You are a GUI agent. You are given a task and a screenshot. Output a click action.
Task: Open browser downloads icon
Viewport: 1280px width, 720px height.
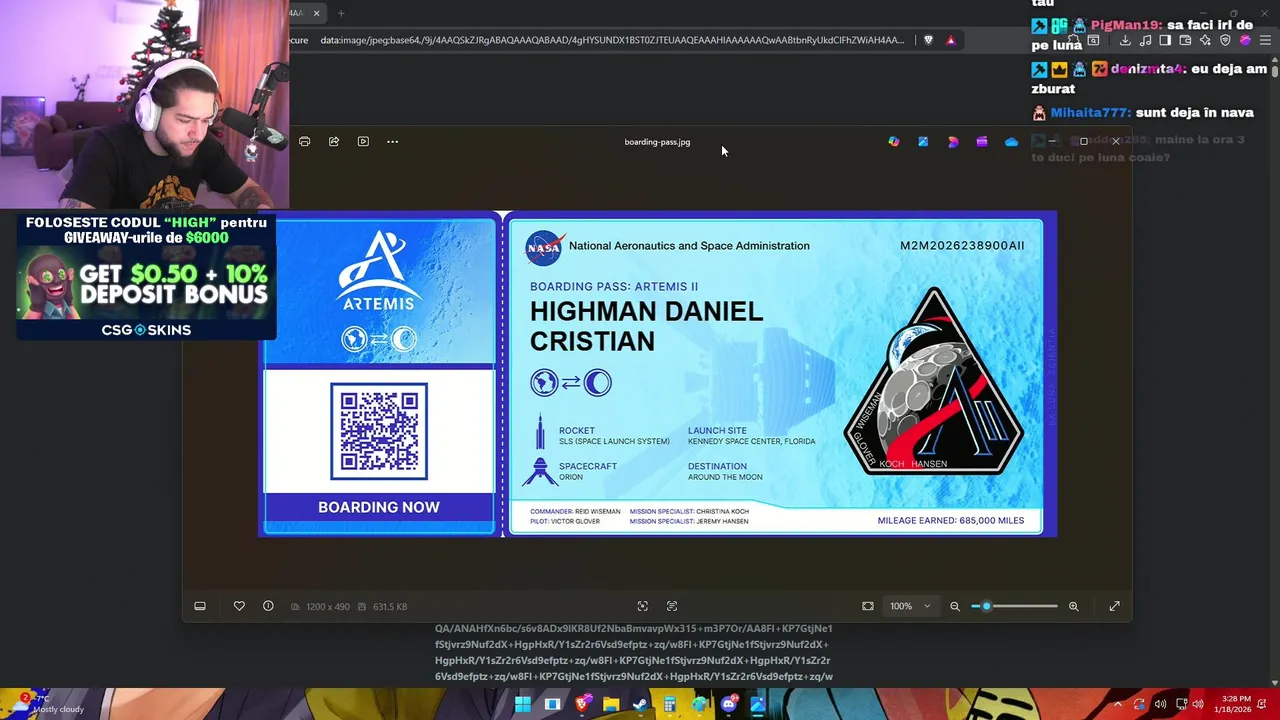point(1125,40)
